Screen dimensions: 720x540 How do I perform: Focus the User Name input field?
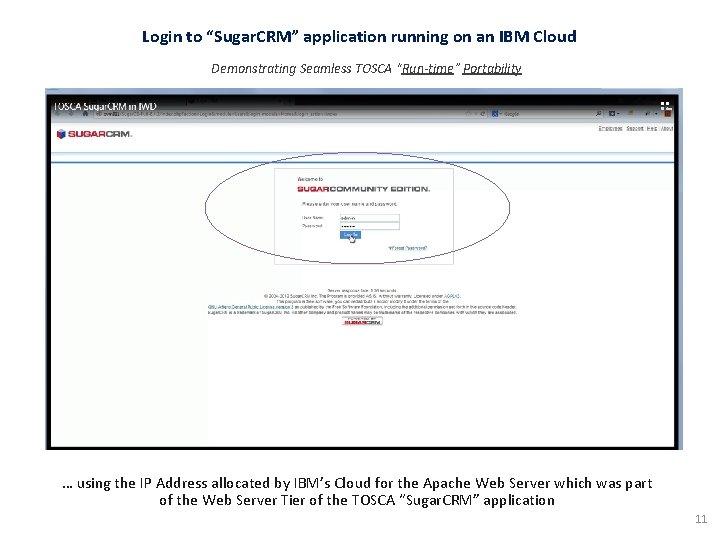point(370,218)
